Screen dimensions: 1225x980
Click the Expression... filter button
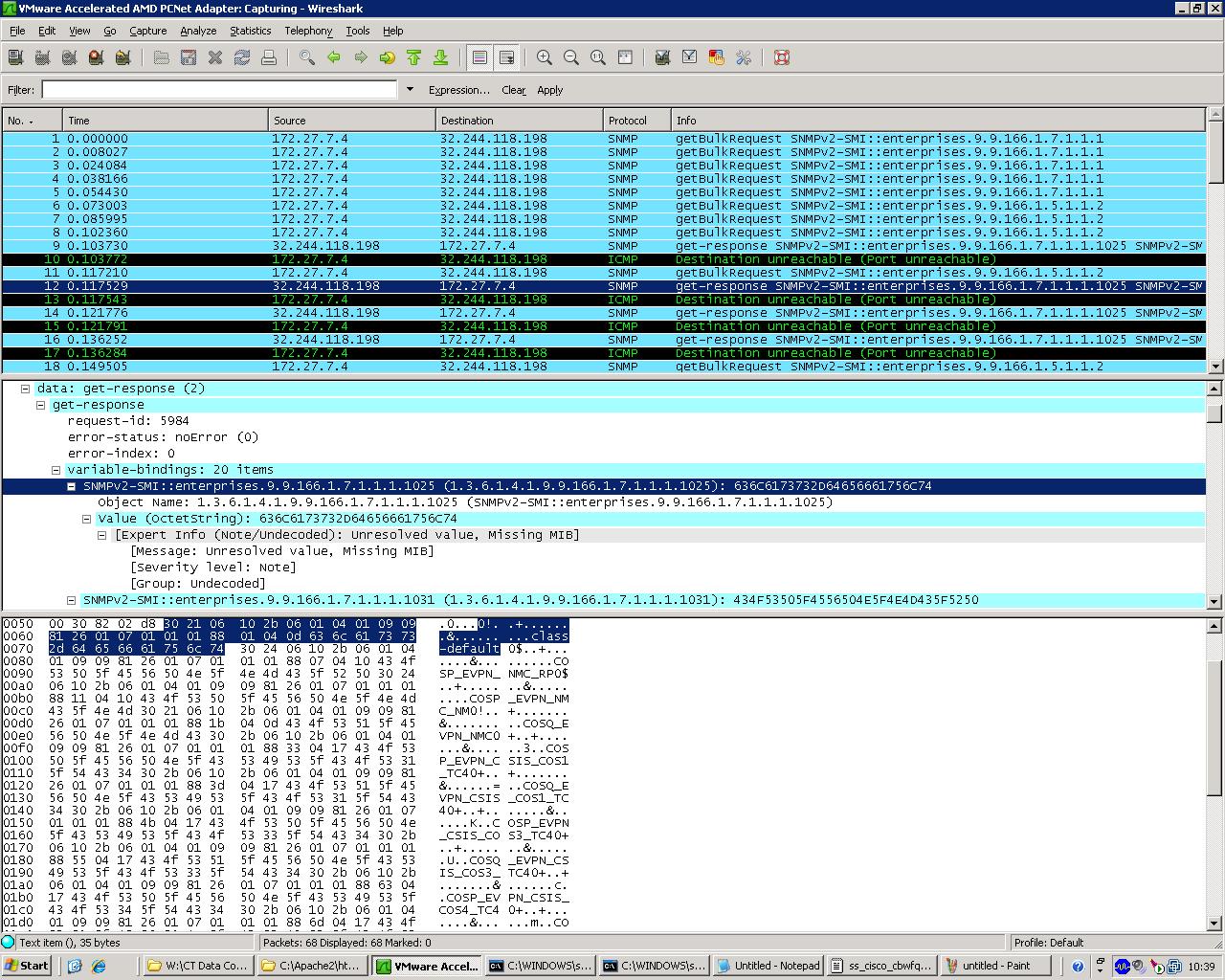click(x=458, y=90)
